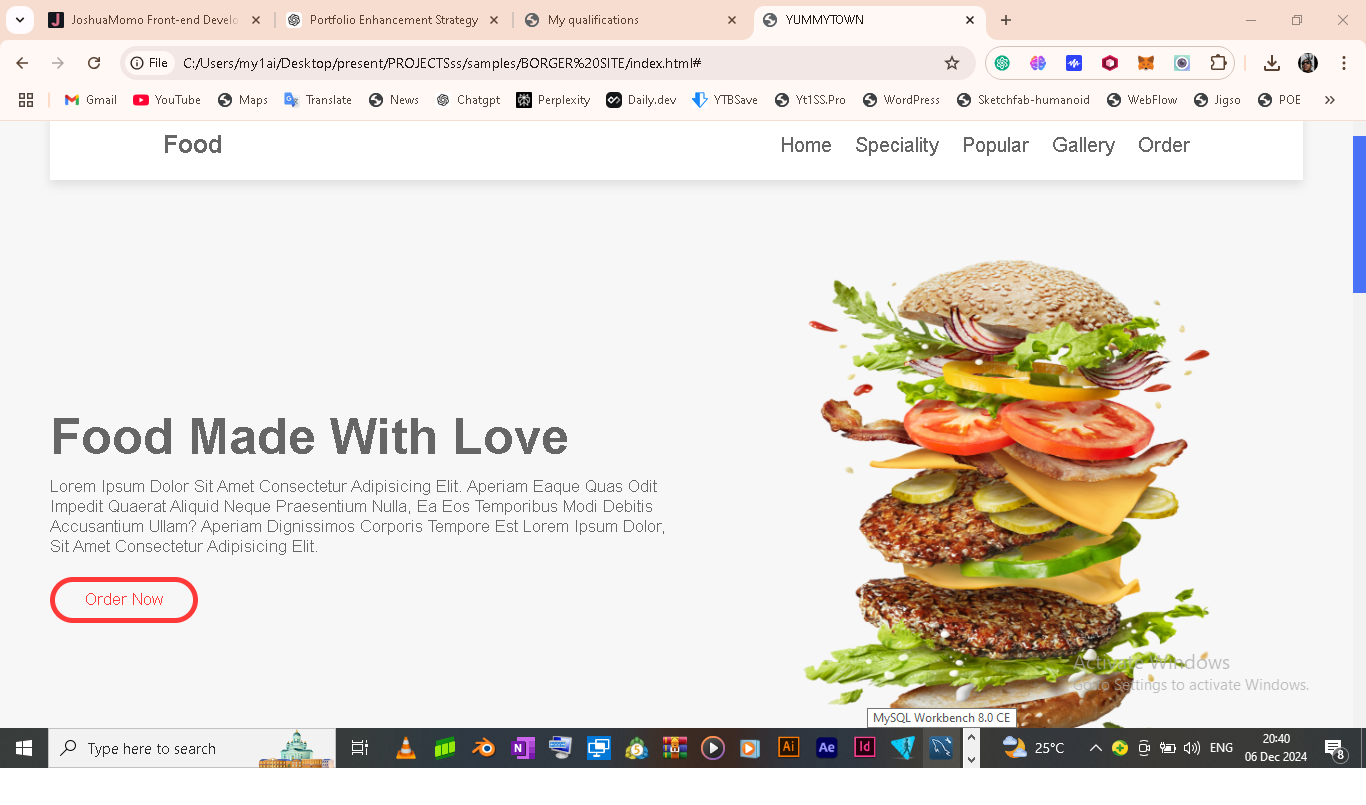Viewport: 1366px width, 805px height.
Task: Click the Order Now button
Action: point(124,600)
